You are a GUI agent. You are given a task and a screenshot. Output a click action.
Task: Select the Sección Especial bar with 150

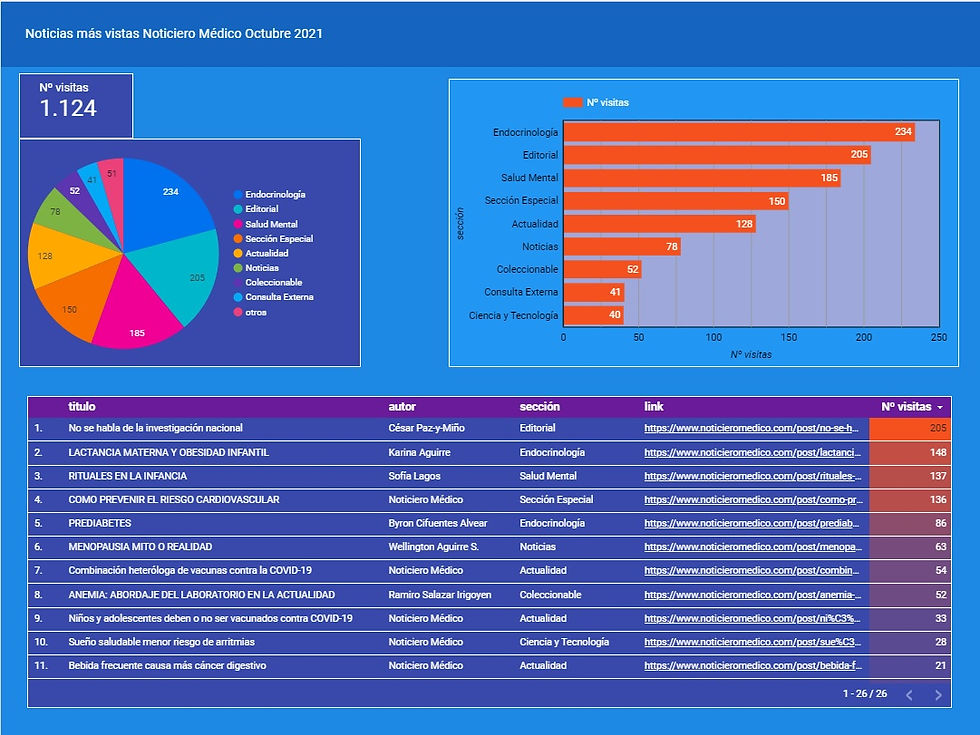click(x=676, y=201)
